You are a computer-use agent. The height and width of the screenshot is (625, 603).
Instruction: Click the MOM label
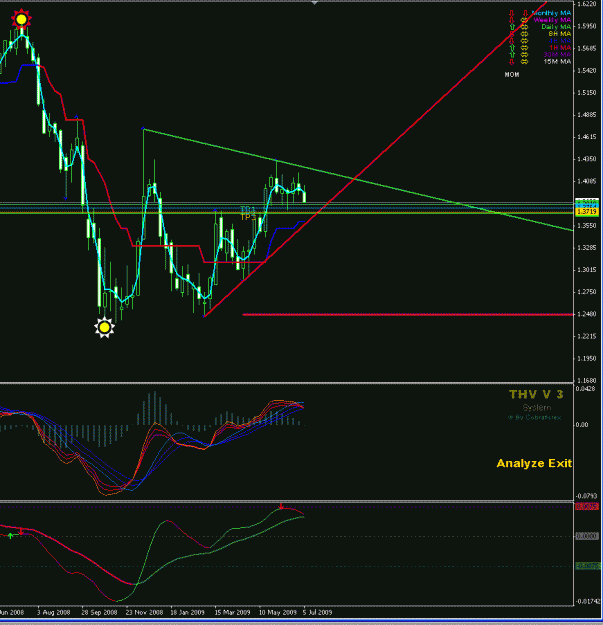point(512,75)
